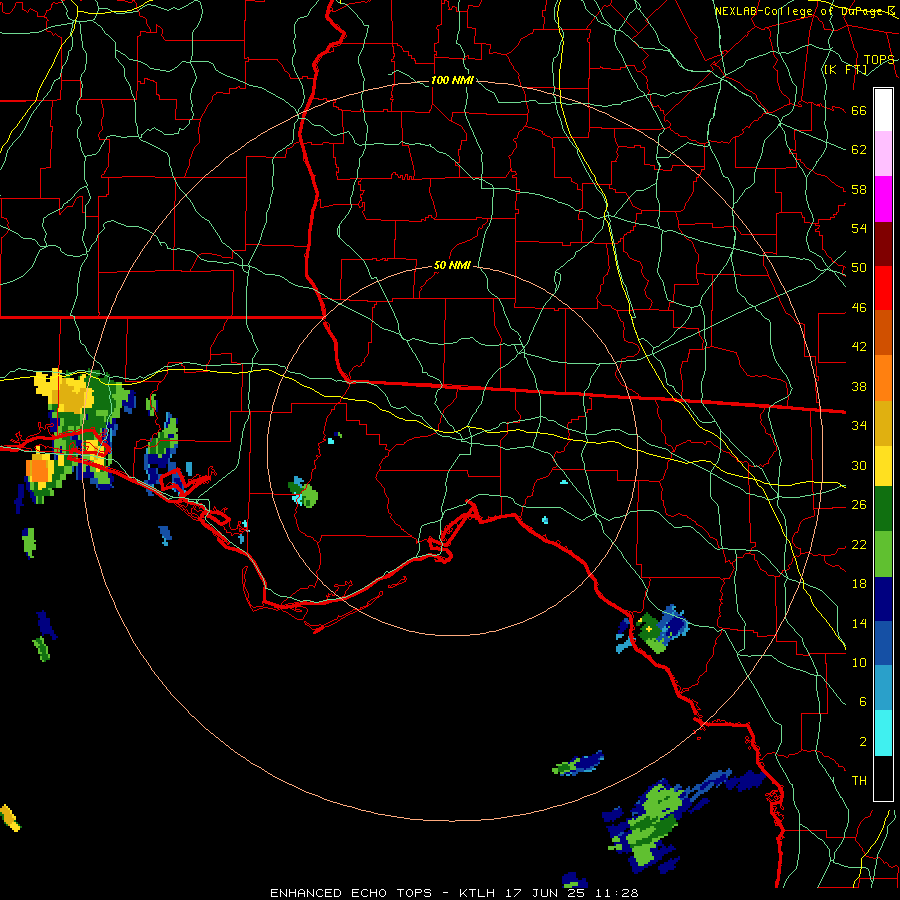Click the white swatch at 66 kft

883,110
